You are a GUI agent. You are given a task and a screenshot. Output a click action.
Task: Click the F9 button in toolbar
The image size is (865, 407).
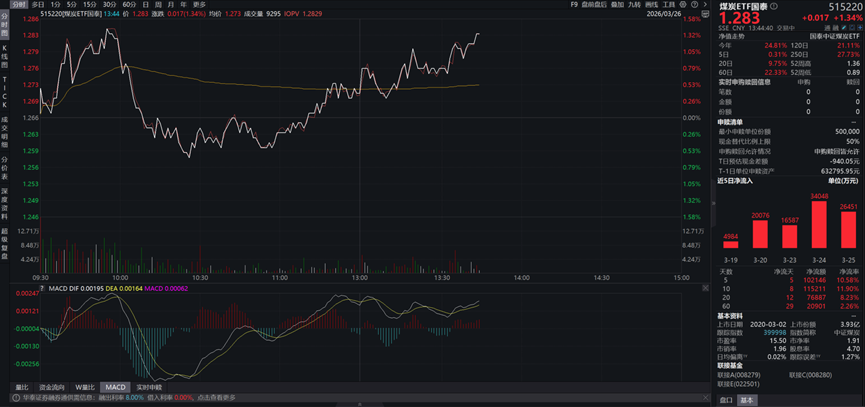[x=574, y=5]
